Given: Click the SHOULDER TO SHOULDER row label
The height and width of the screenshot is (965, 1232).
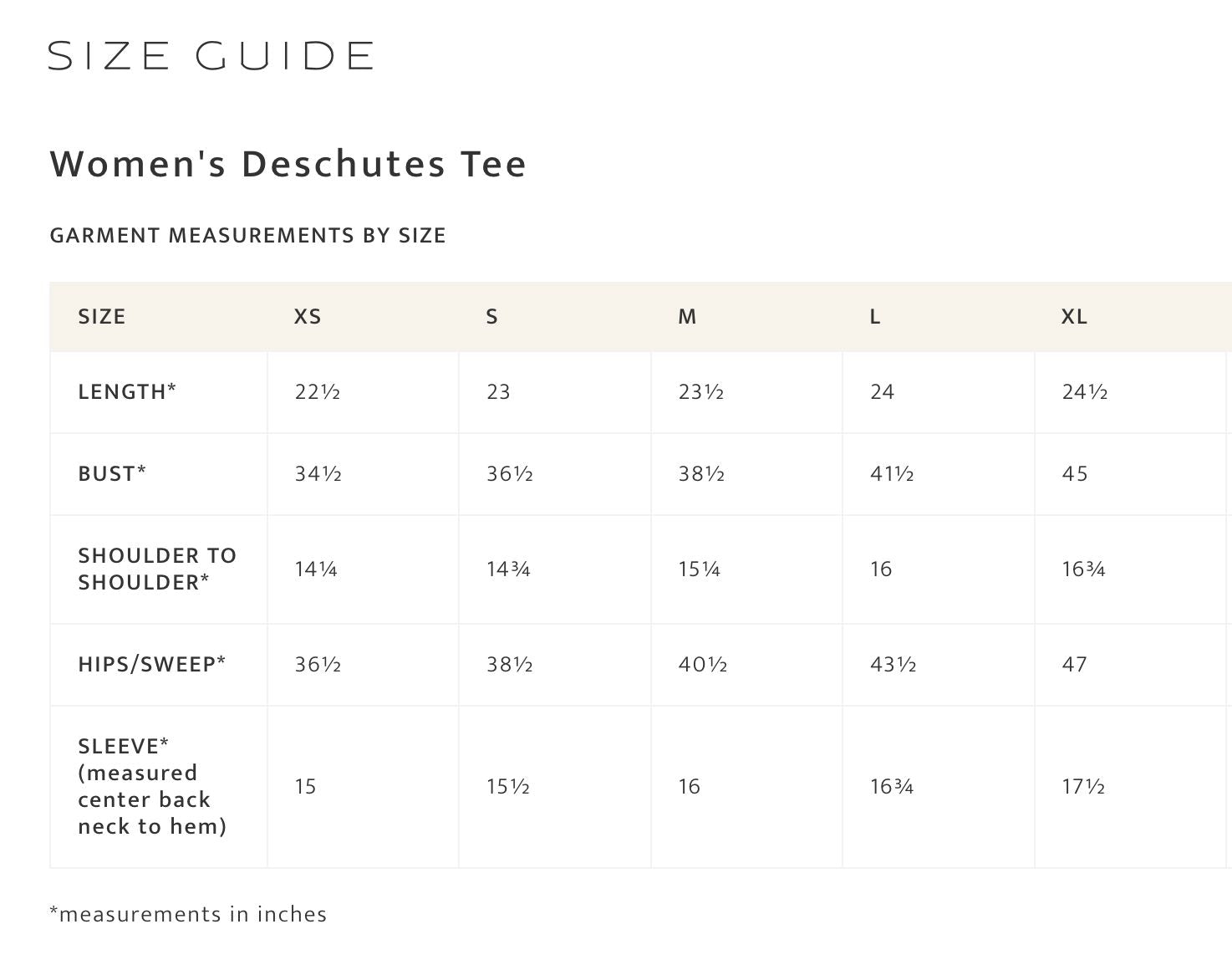Looking at the screenshot, I should 157,569.
